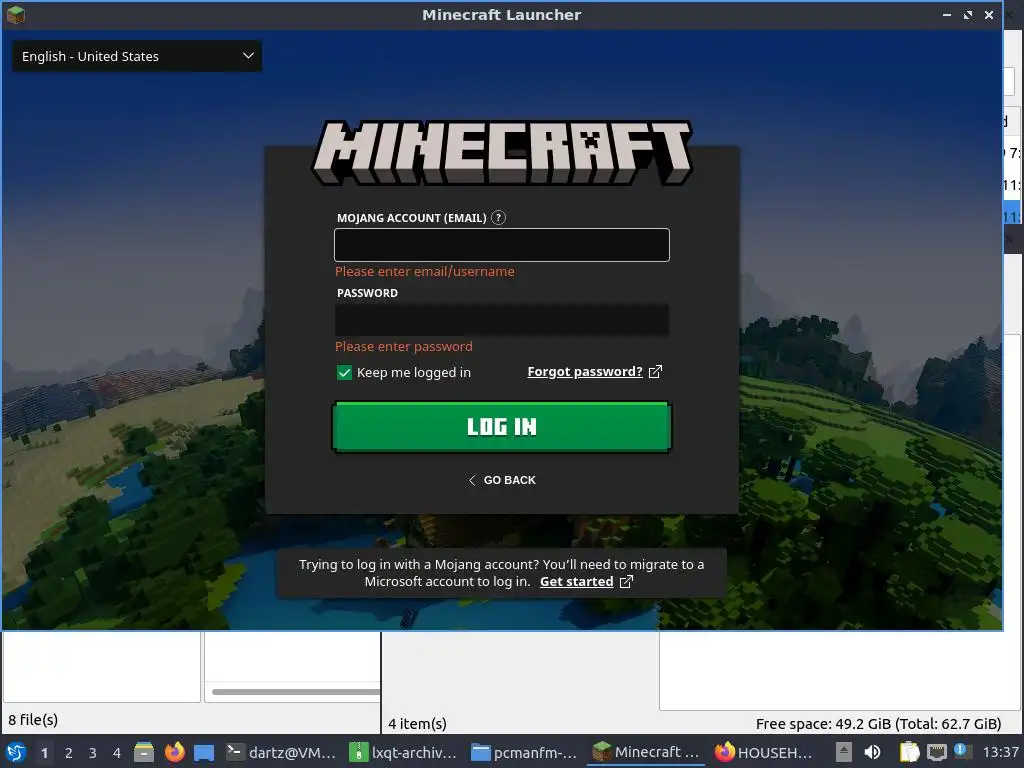This screenshot has width=1024, height=768.
Task: Switch to the dartz@VM terminal taskbar entry
Action: pos(281,752)
